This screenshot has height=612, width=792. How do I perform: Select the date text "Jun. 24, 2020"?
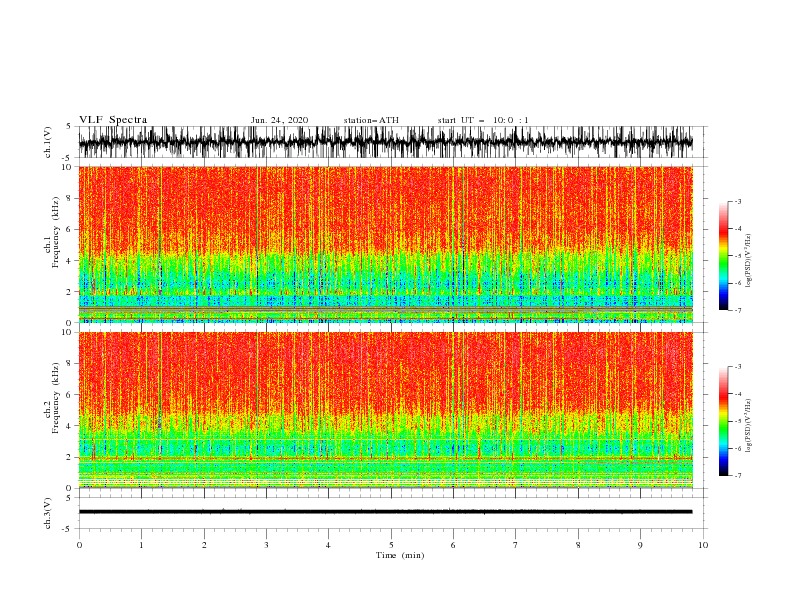click(279, 120)
